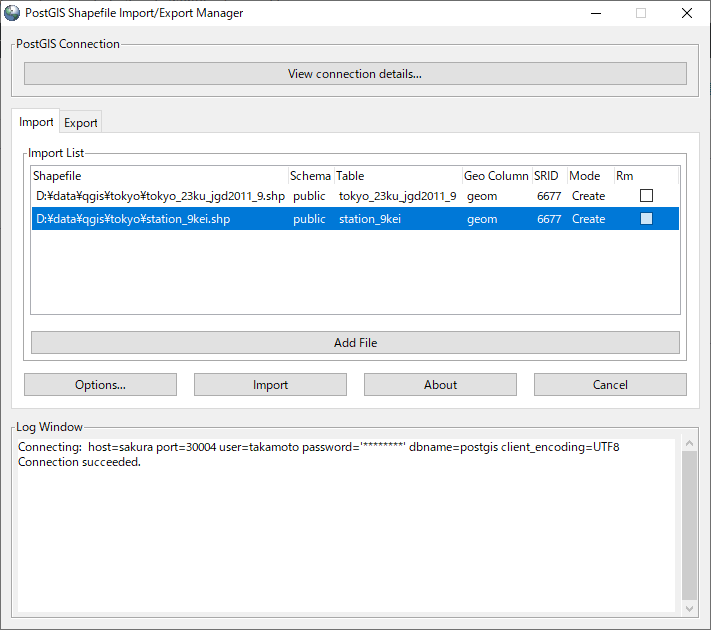Start the shapefile Import
This screenshot has width=711, height=630.
270,385
